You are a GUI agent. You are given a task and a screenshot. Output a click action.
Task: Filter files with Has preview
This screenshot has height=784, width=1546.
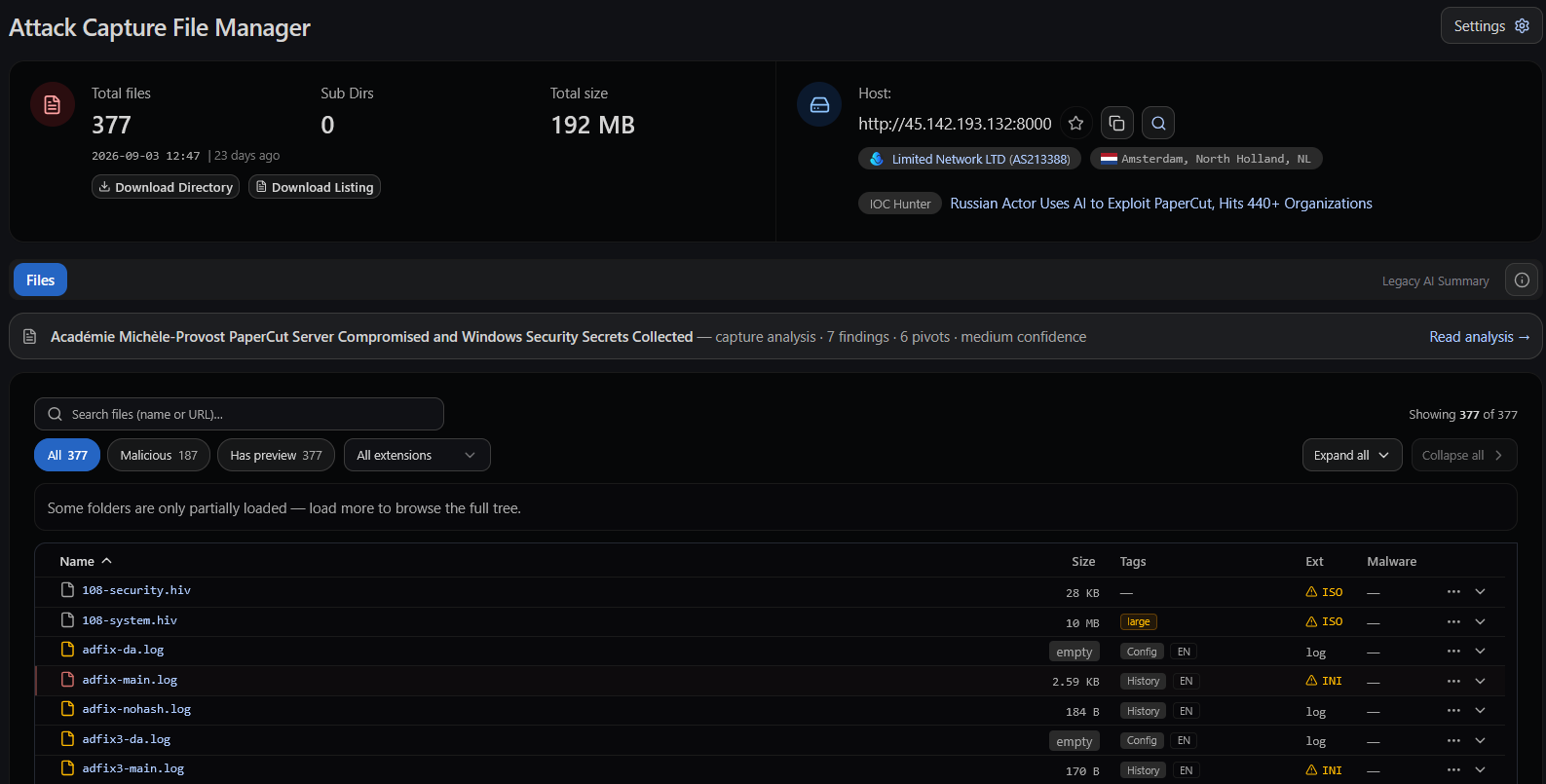[276, 456]
